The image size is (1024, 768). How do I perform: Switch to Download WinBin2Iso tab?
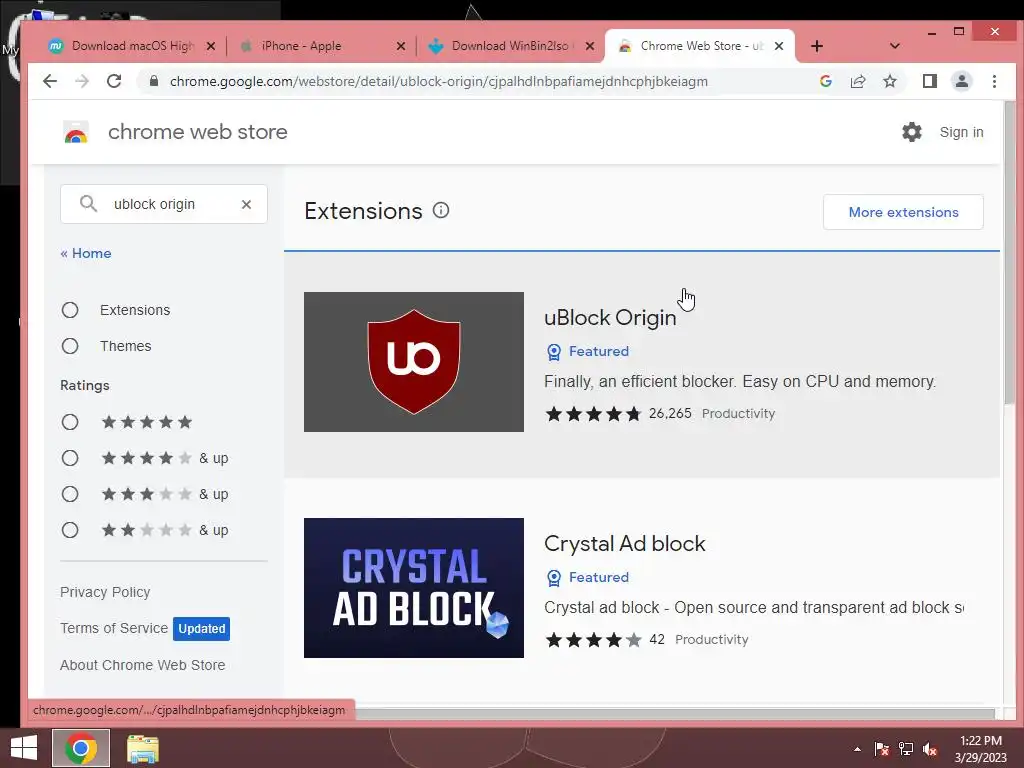tap(509, 46)
